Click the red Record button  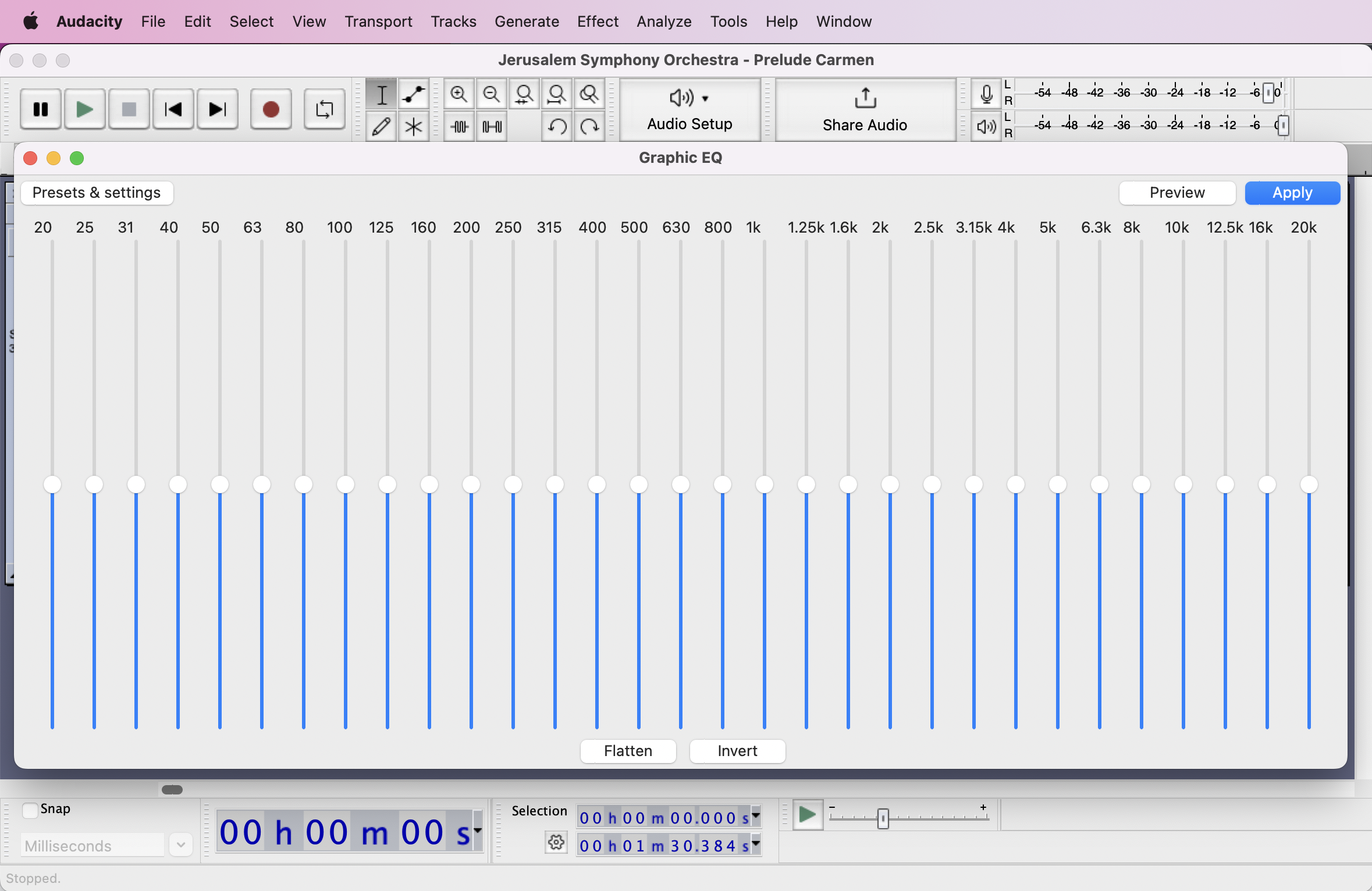pos(271,109)
